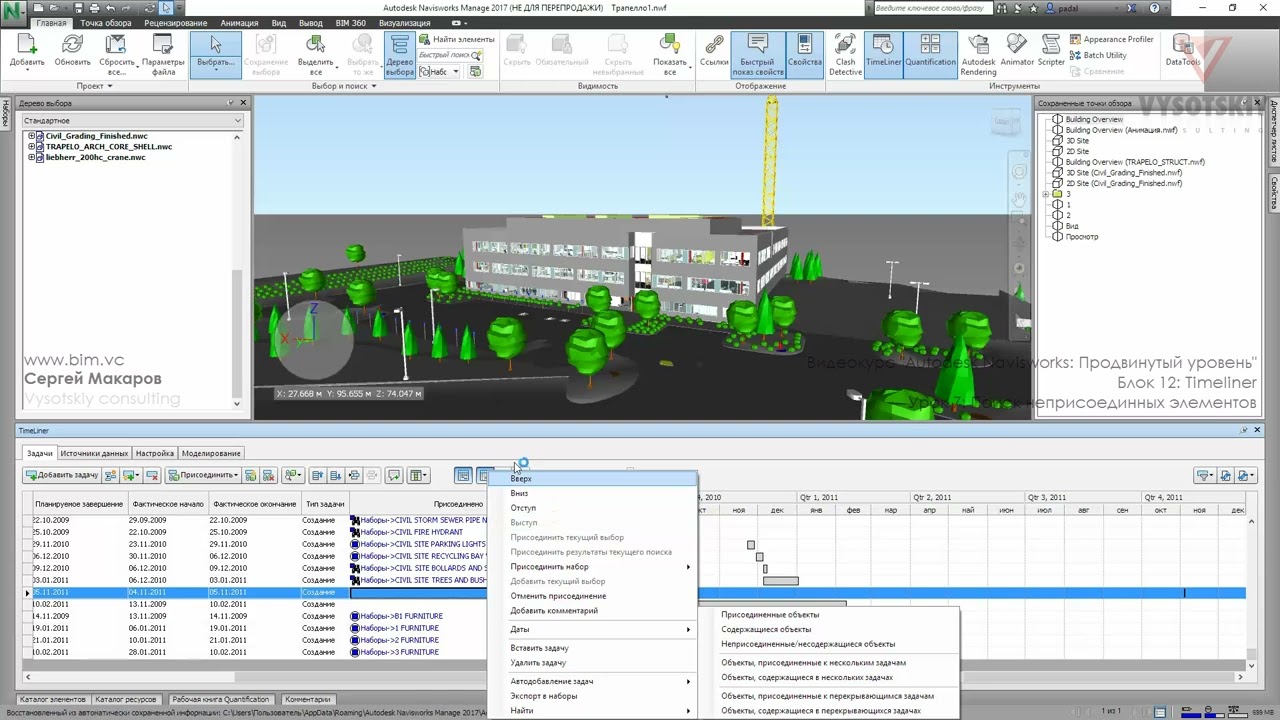Switch to Точка обзора ribbon tab

[x=105, y=23]
